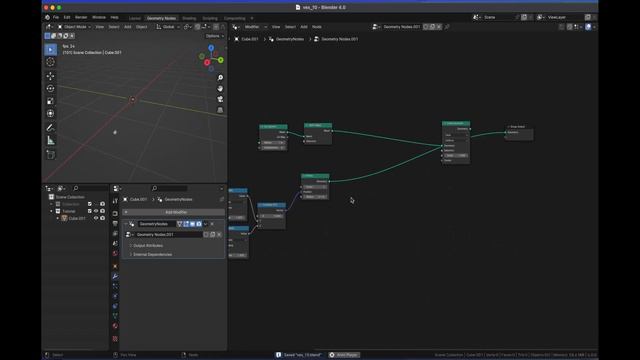Screen dimensions: 640x360
Task: Toggle Tutorial collection render camera icon
Action: click(x=103, y=211)
